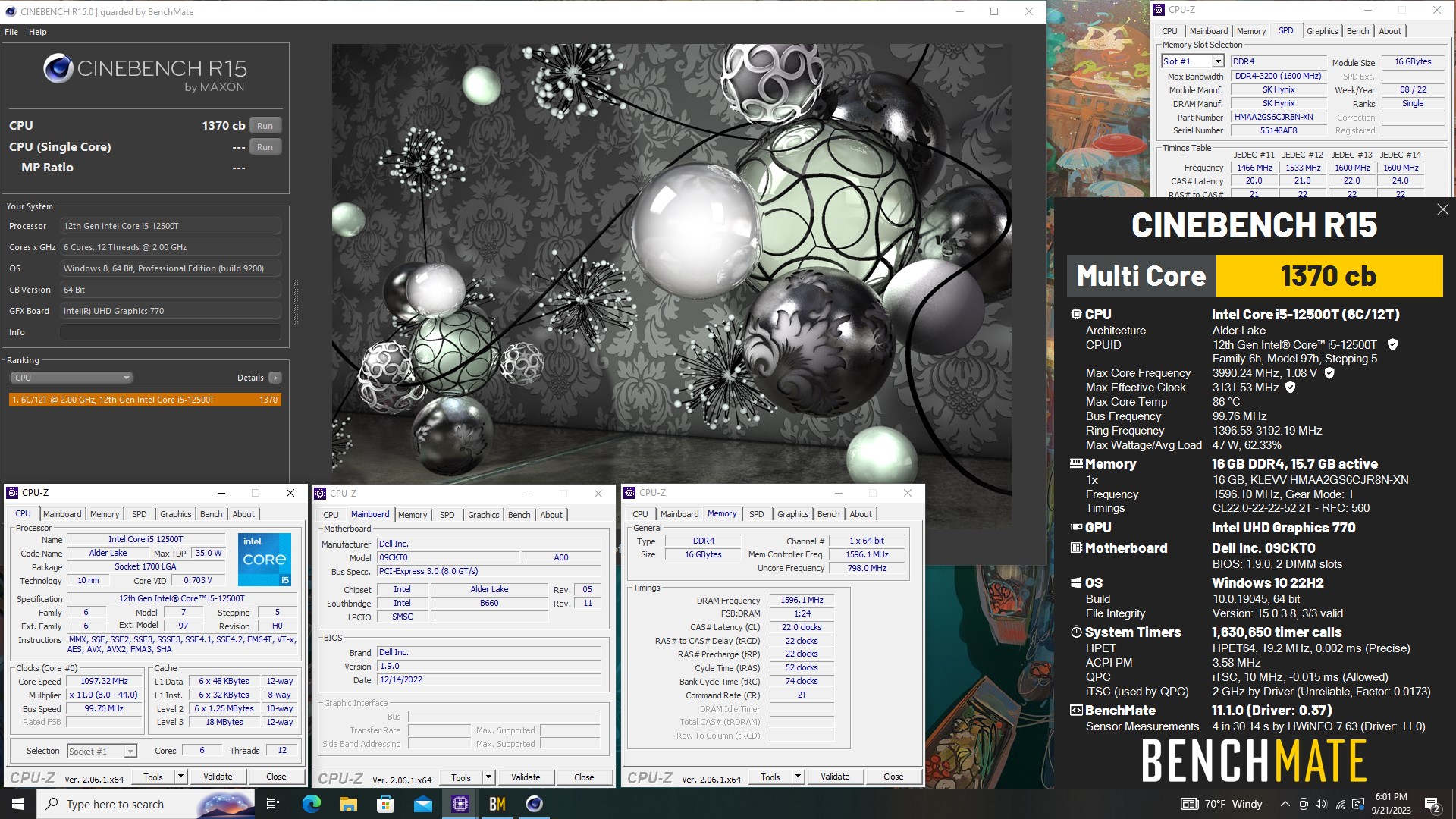Screen dimensions: 1456x819
Task: Open the volume control in the system tray
Action: [1322, 804]
